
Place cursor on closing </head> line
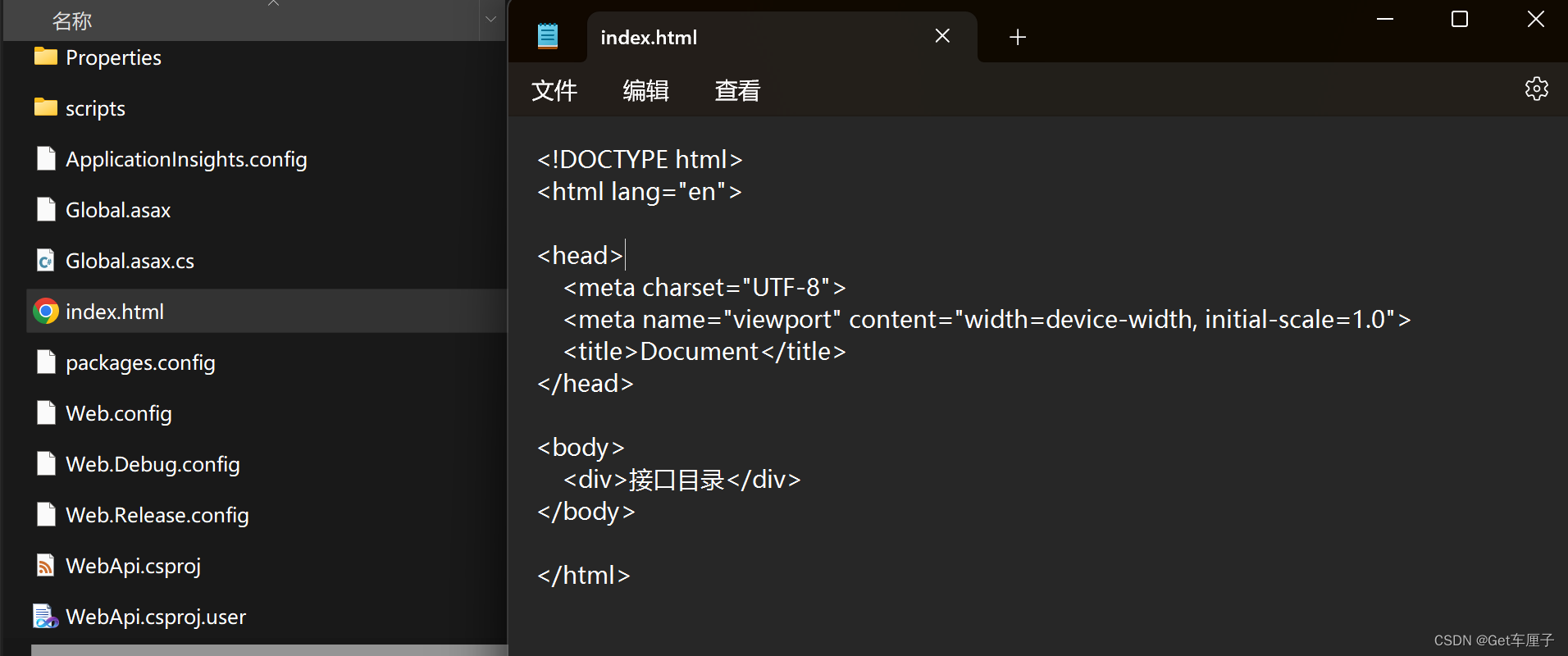[586, 383]
